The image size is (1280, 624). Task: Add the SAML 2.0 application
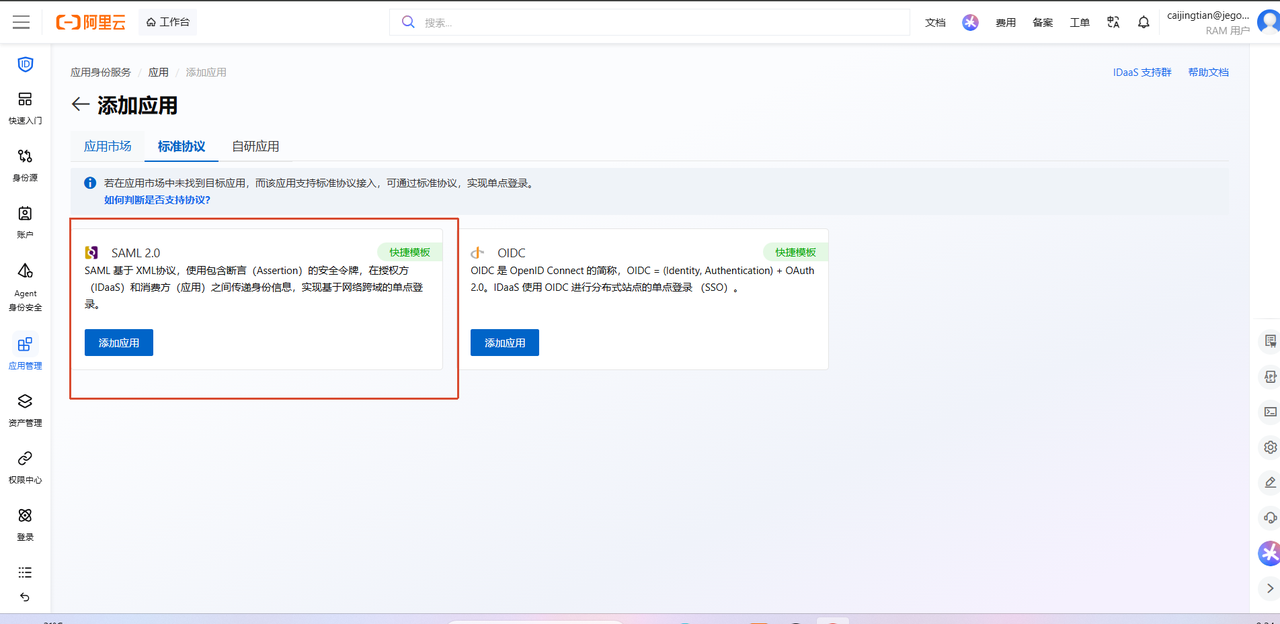tap(119, 342)
